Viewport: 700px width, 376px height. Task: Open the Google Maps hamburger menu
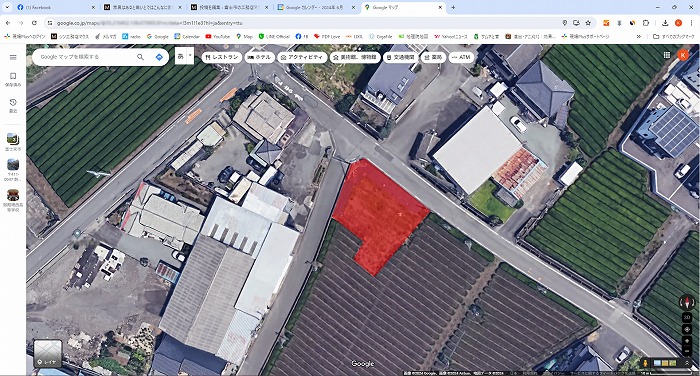coord(13,57)
